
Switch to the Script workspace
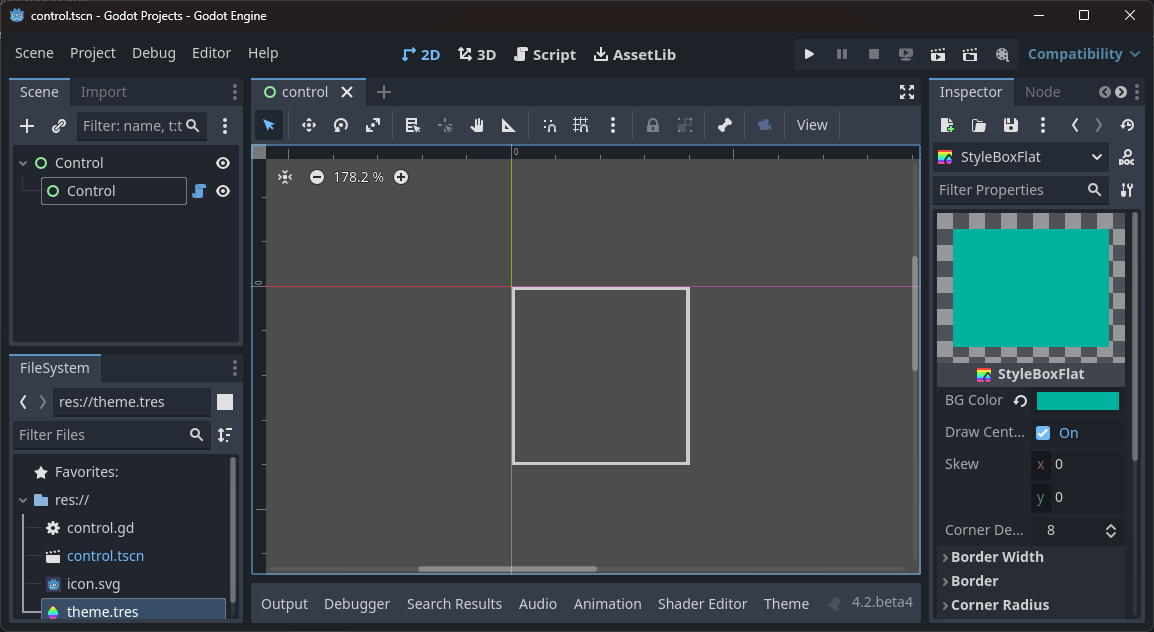(545, 55)
